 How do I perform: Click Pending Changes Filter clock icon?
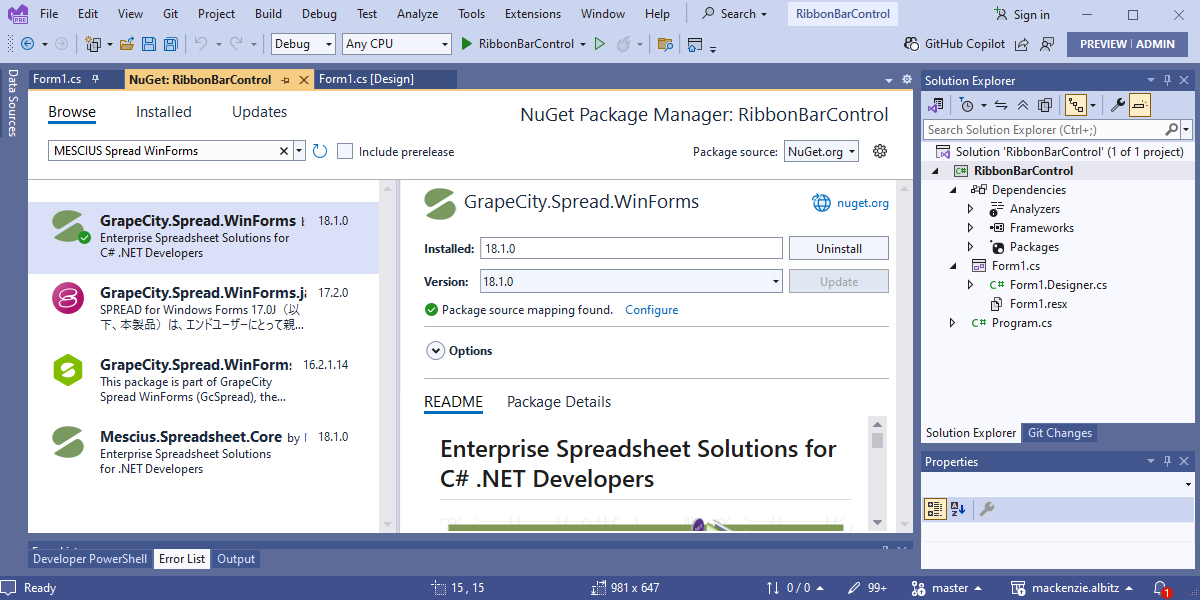click(x=966, y=105)
